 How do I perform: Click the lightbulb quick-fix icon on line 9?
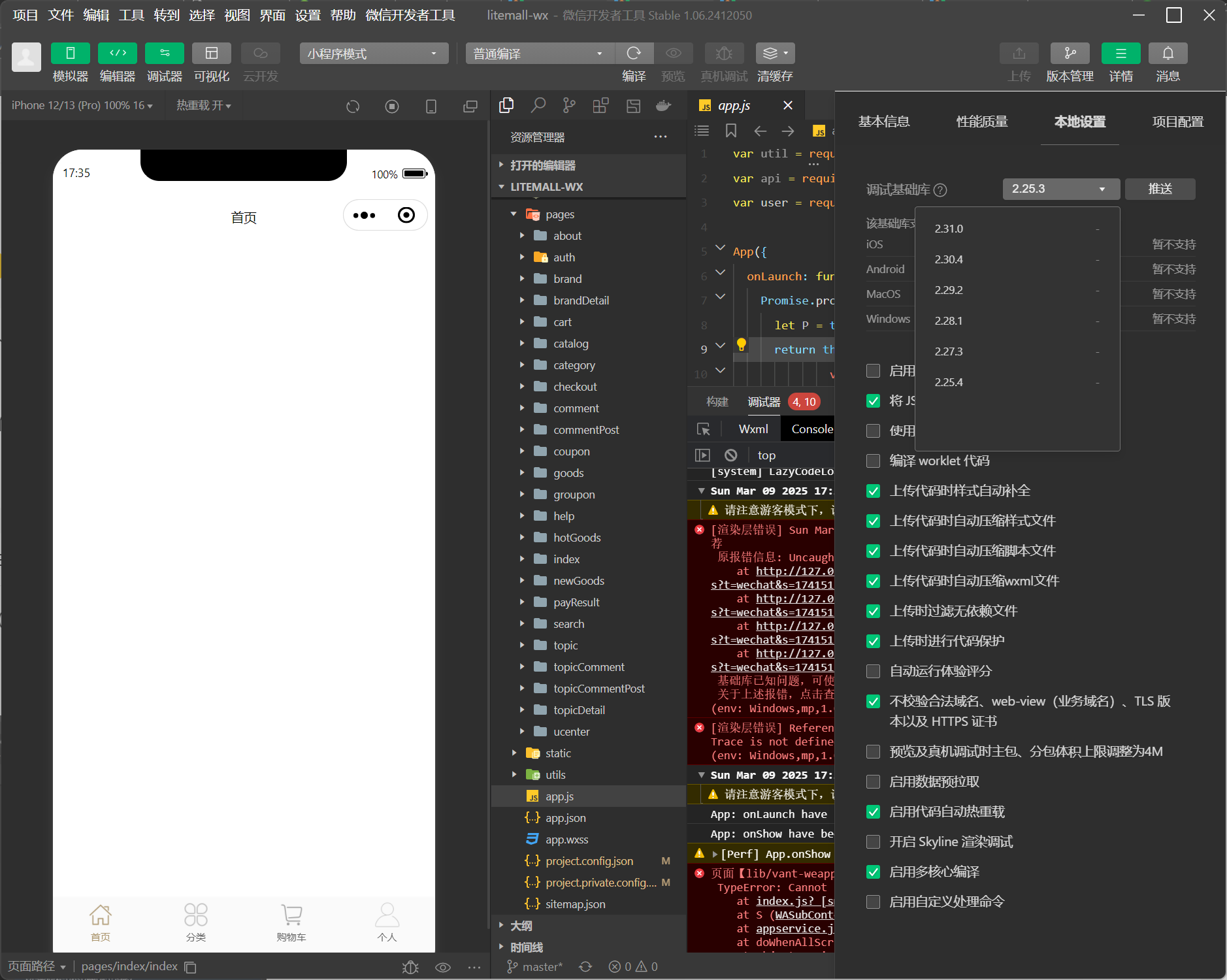tap(742, 345)
